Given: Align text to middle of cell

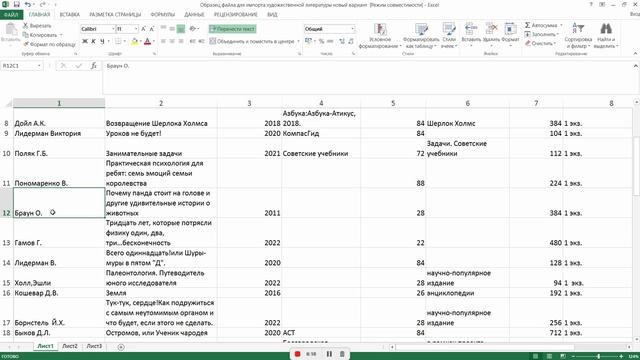Looking at the screenshot, I should (x=172, y=29).
